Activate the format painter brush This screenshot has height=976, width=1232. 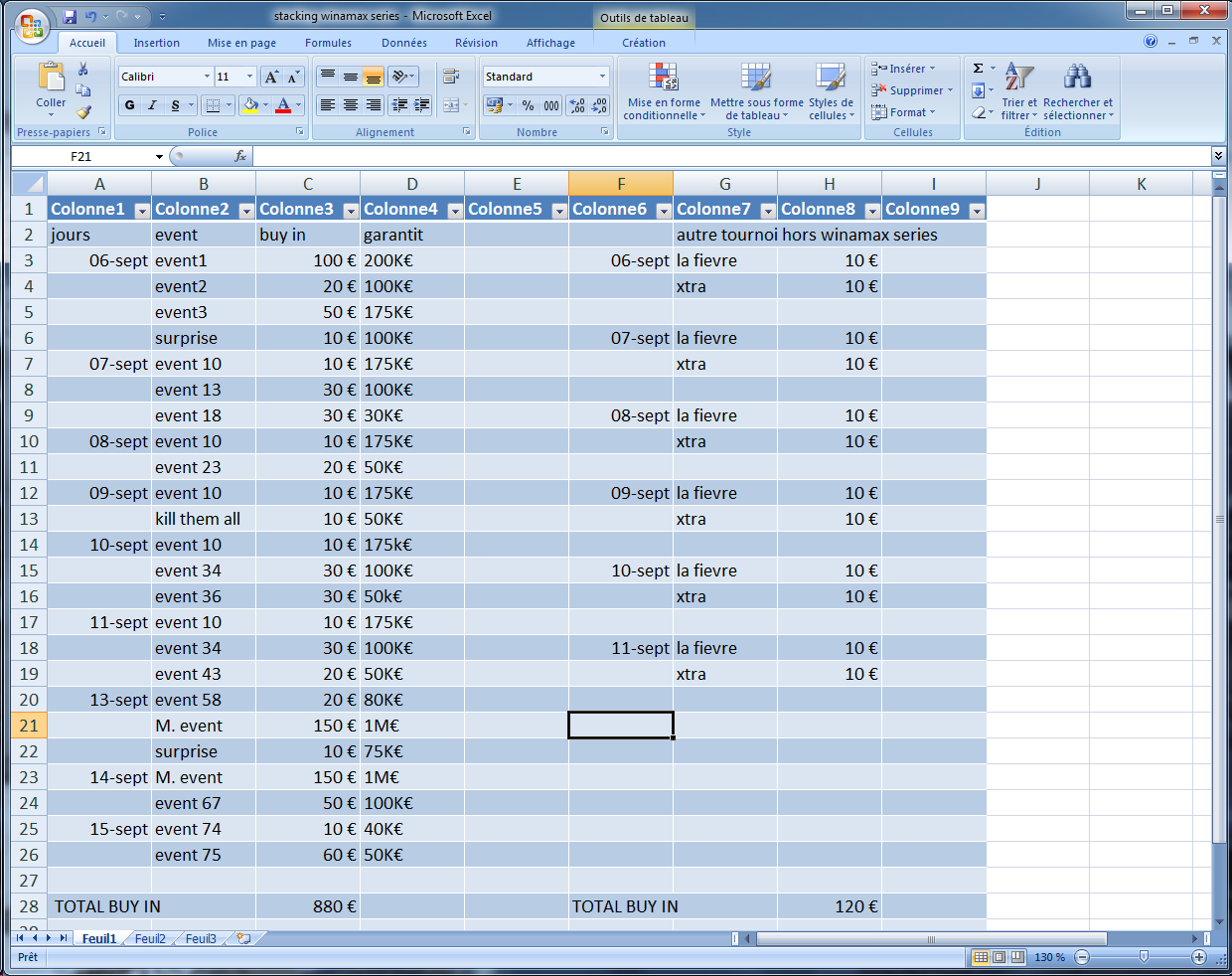pos(83,112)
